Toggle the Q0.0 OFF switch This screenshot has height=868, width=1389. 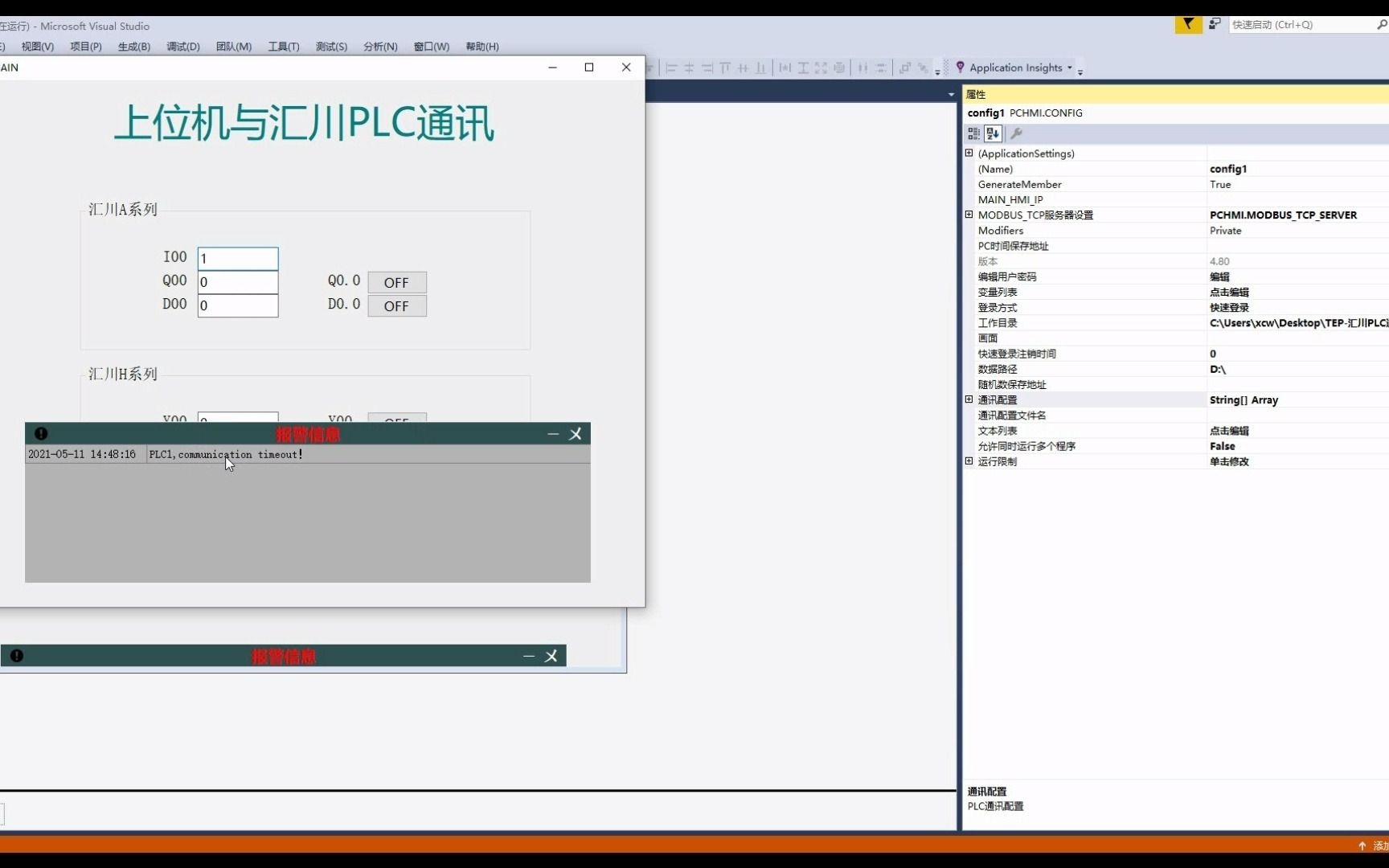tap(397, 282)
